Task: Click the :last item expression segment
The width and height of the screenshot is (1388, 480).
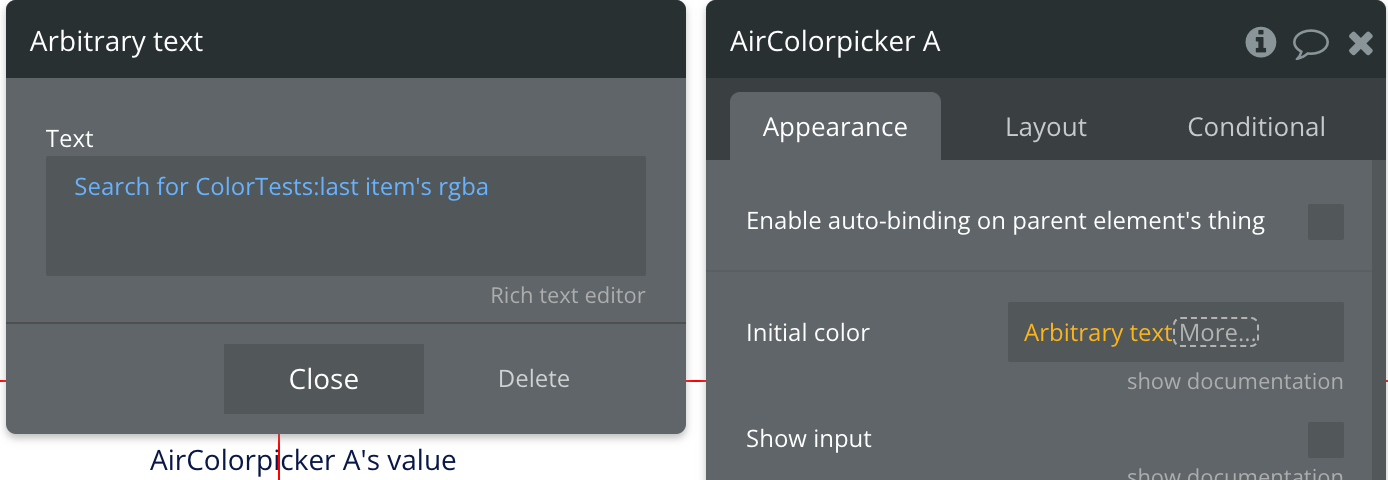Action: point(368,187)
